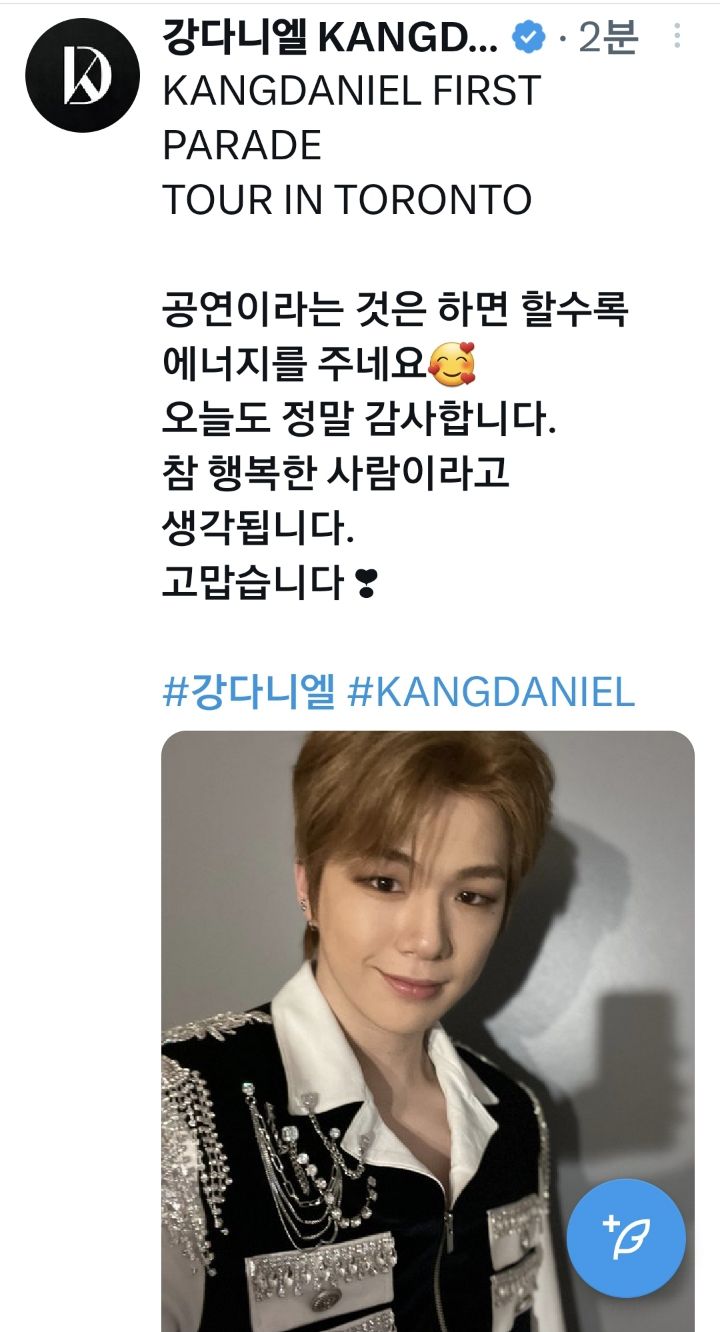Tap the line 오늘도 정말 감사합니다.
Screen dimensions: 720x1332
point(358,420)
